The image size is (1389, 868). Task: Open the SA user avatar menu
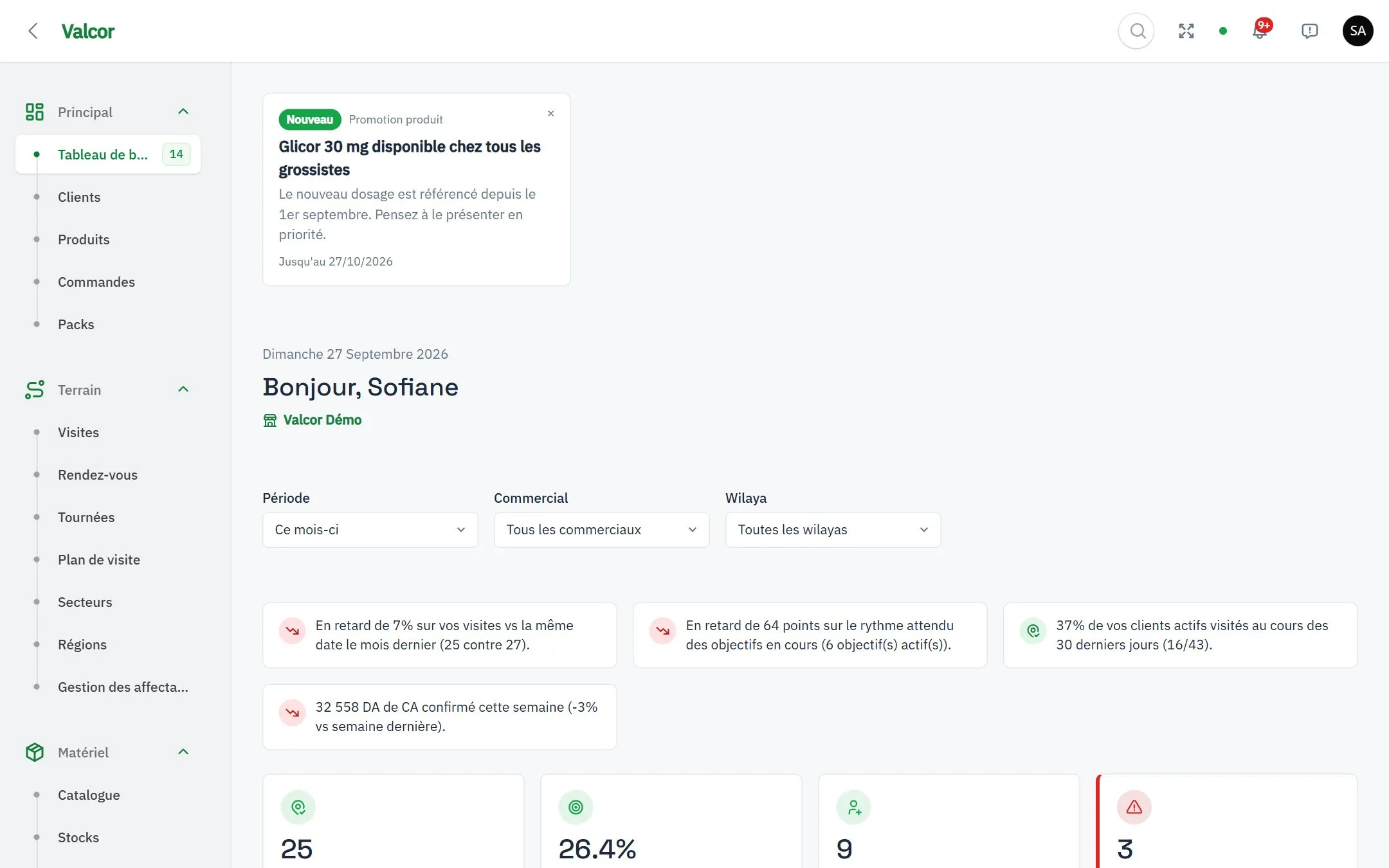(x=1357, y=31)
